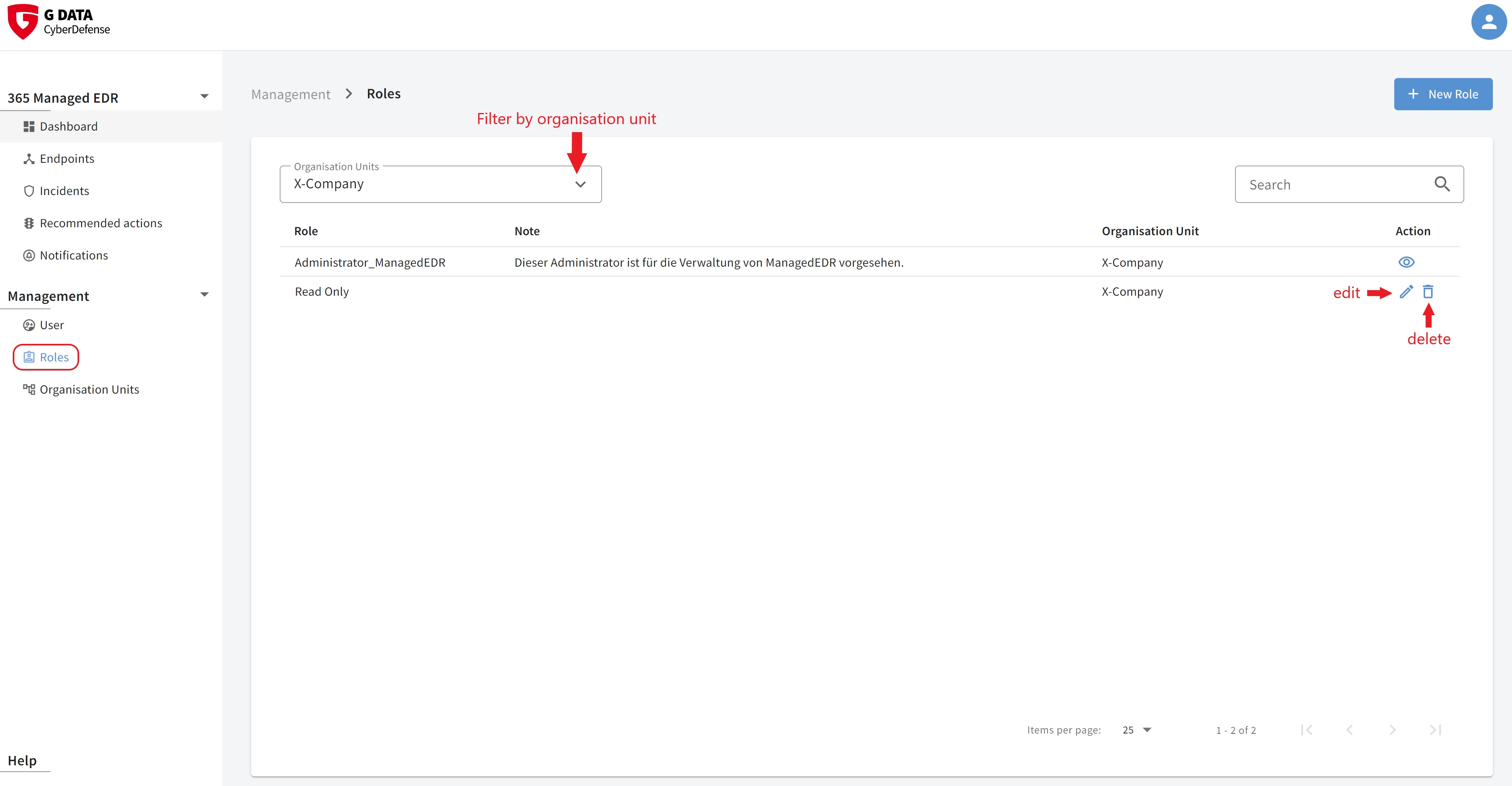Screen dimensions: 1512x786
Task: Click the Management sidebar heading
Action: 48,296
